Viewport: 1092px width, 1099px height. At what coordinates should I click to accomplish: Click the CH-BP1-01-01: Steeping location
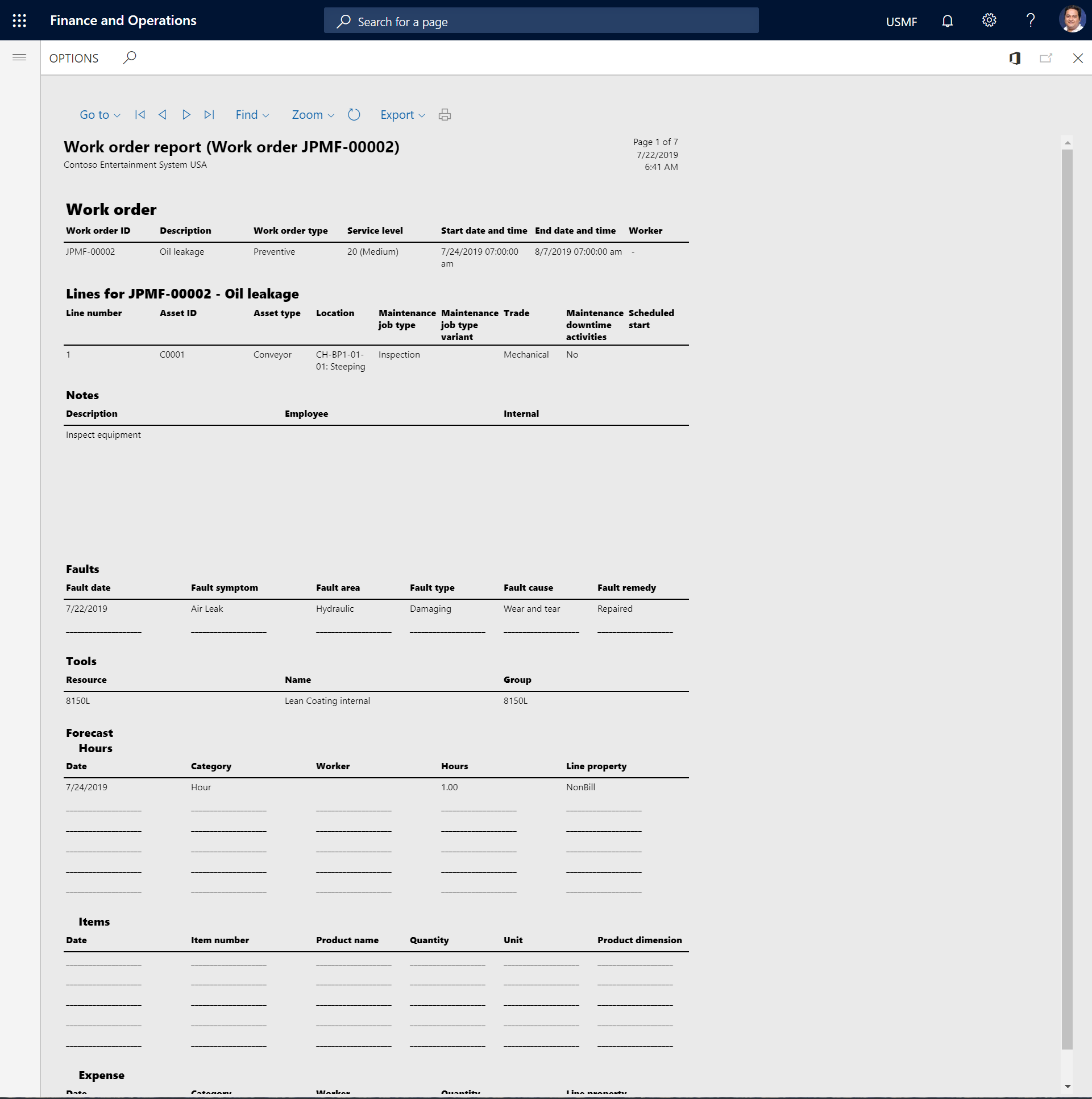click(x=341, y=360)
